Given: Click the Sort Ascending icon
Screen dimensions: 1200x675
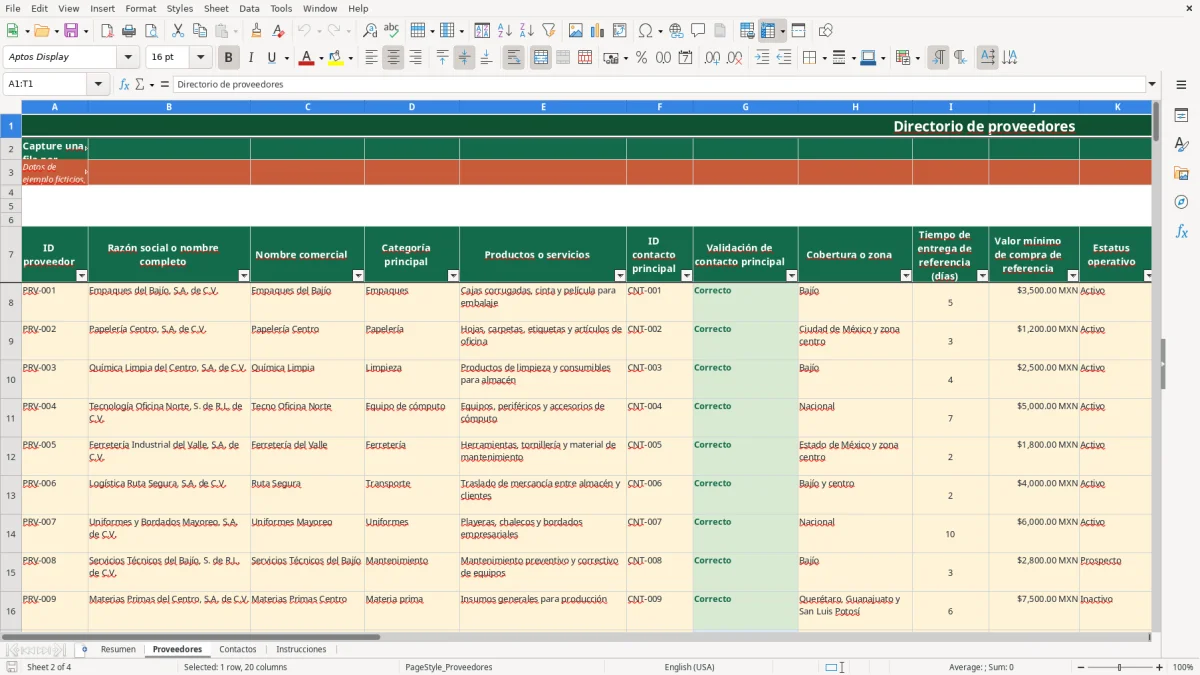Looking at the screenshot, I should coord(505,31).
